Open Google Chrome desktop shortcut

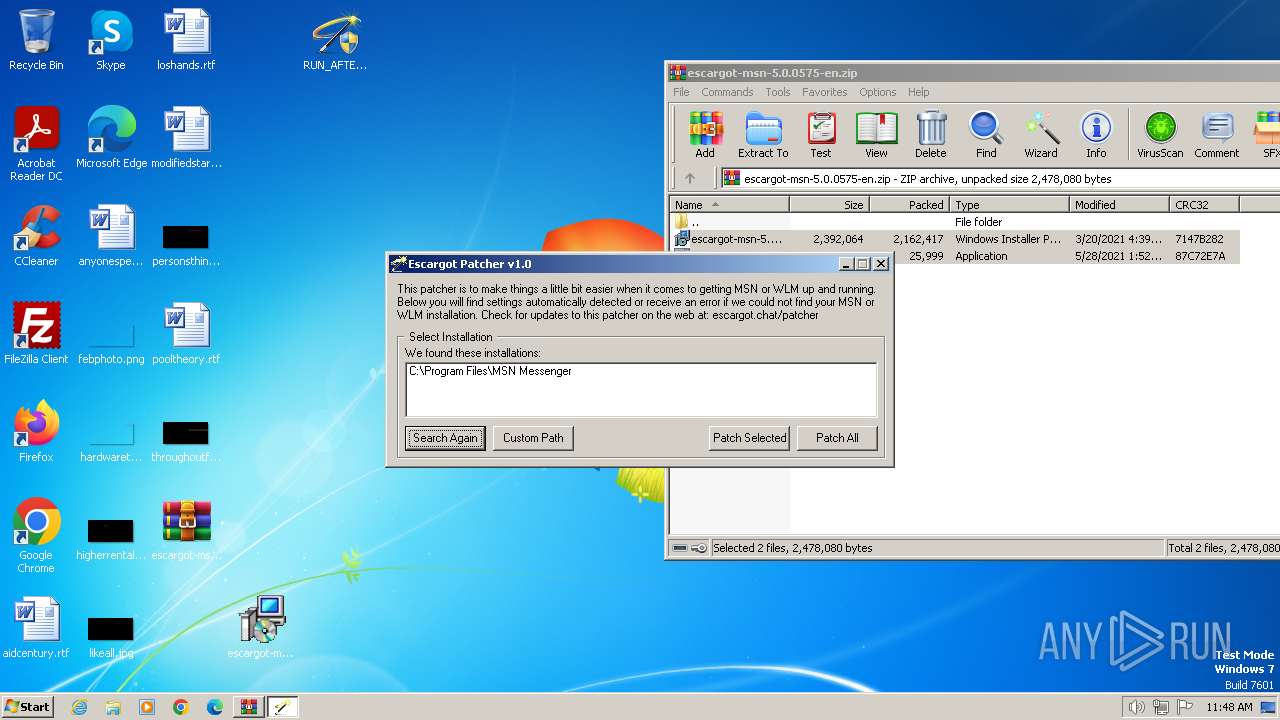tap(36, 536)
